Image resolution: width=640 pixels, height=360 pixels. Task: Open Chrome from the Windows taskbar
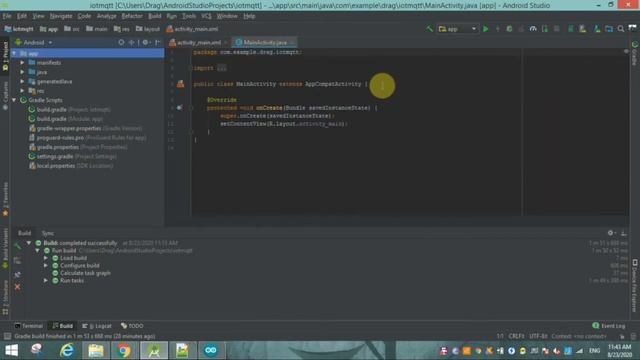(x=124, y=350)
